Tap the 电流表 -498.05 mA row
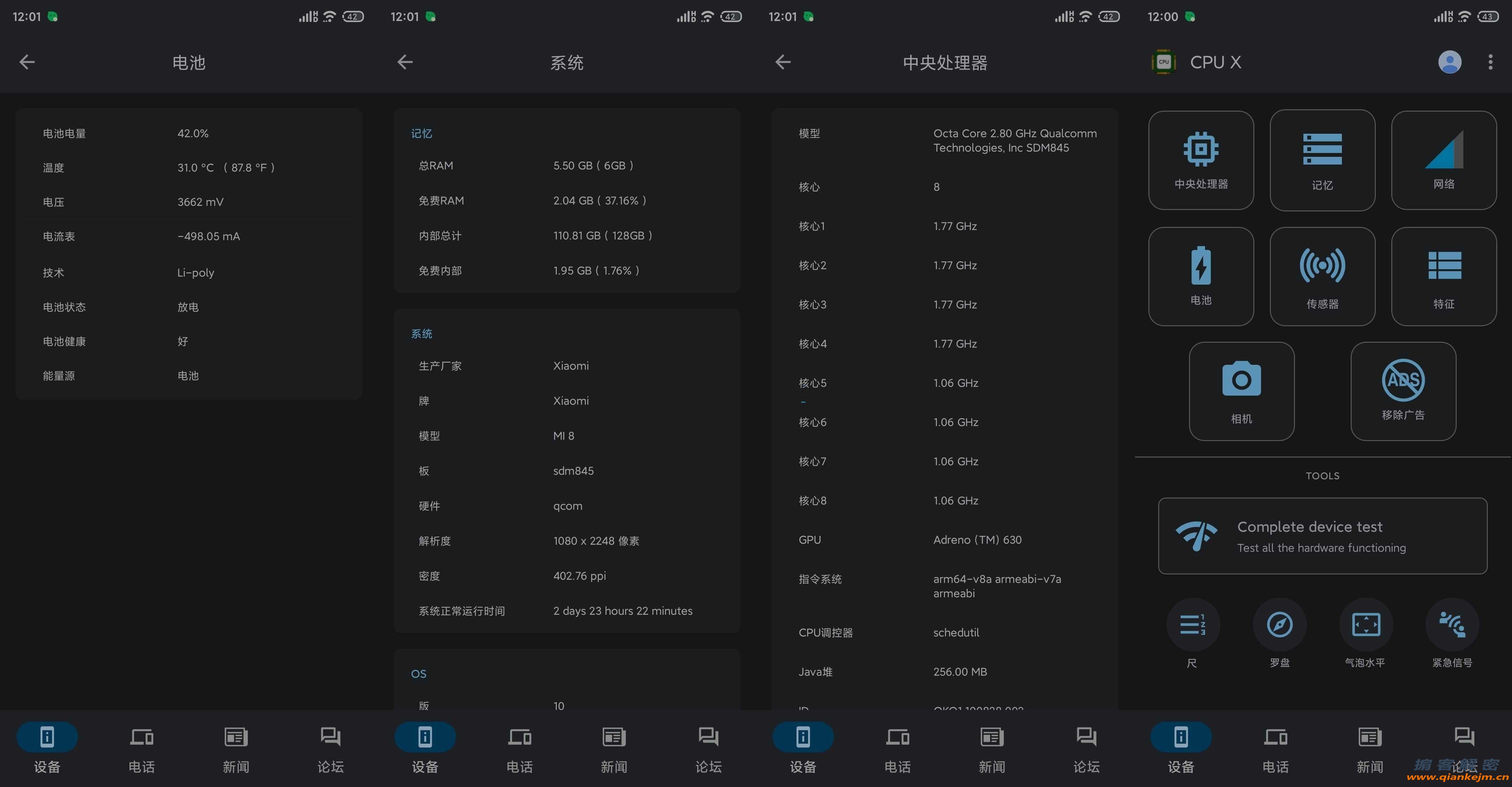Screen dimensions: 1512x787 point(188,236)
